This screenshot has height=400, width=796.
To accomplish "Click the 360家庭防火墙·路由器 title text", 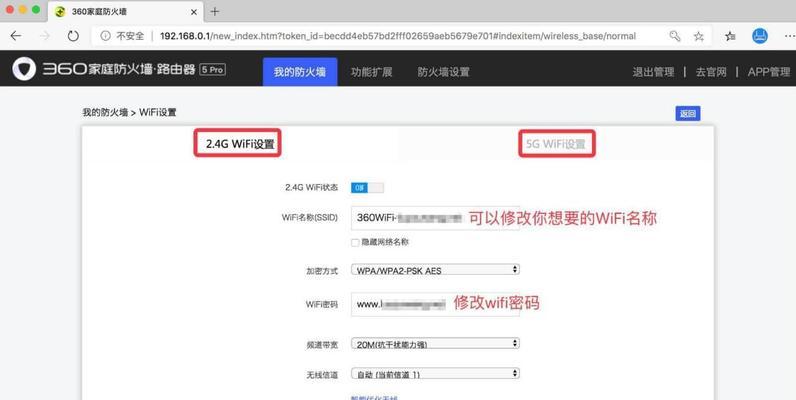I will click(119, 69).
